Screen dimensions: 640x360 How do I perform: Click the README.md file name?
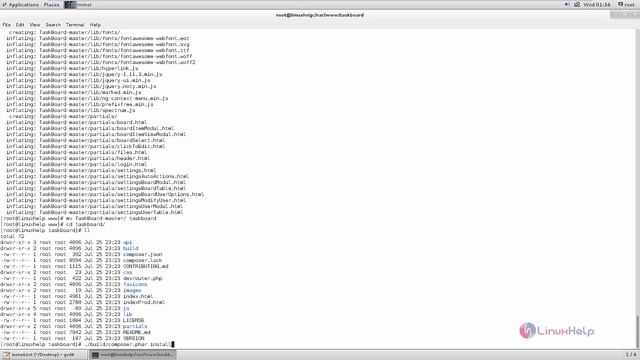pos(136,332)
